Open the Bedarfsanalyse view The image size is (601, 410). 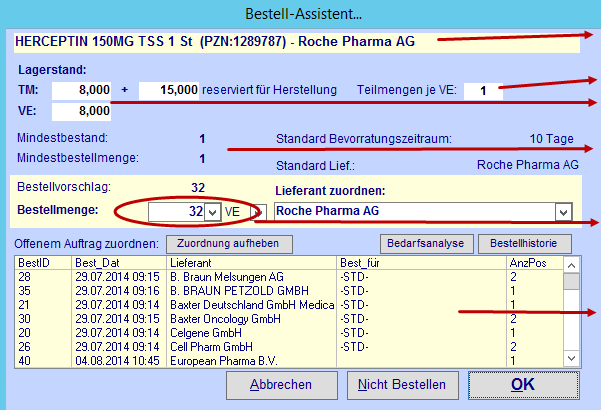tap(427, 244)
